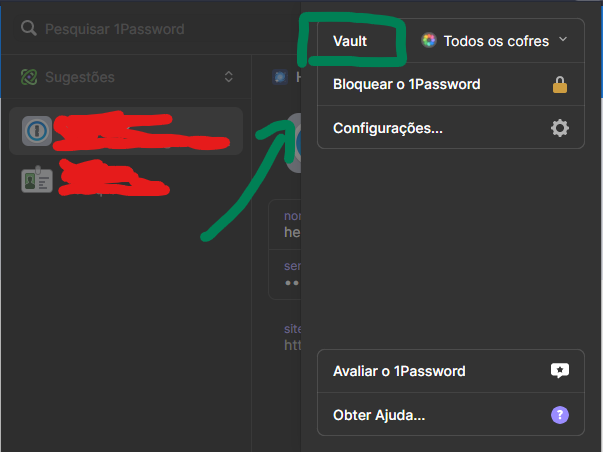
Task: Click the username field in item details
Action: click(293, 232)
